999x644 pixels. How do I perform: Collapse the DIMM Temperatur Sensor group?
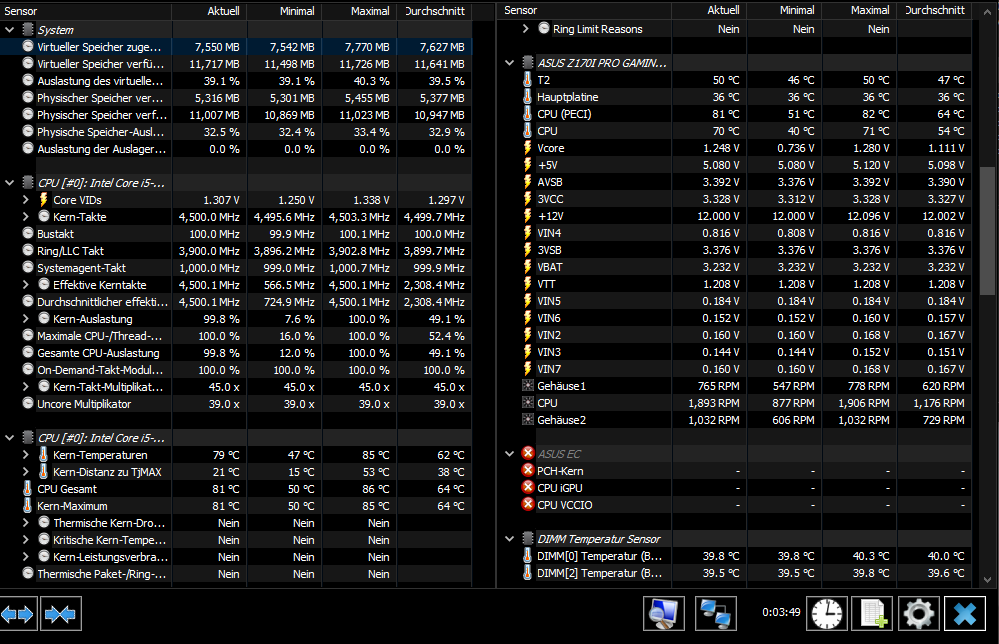click(x=509, y=539)
